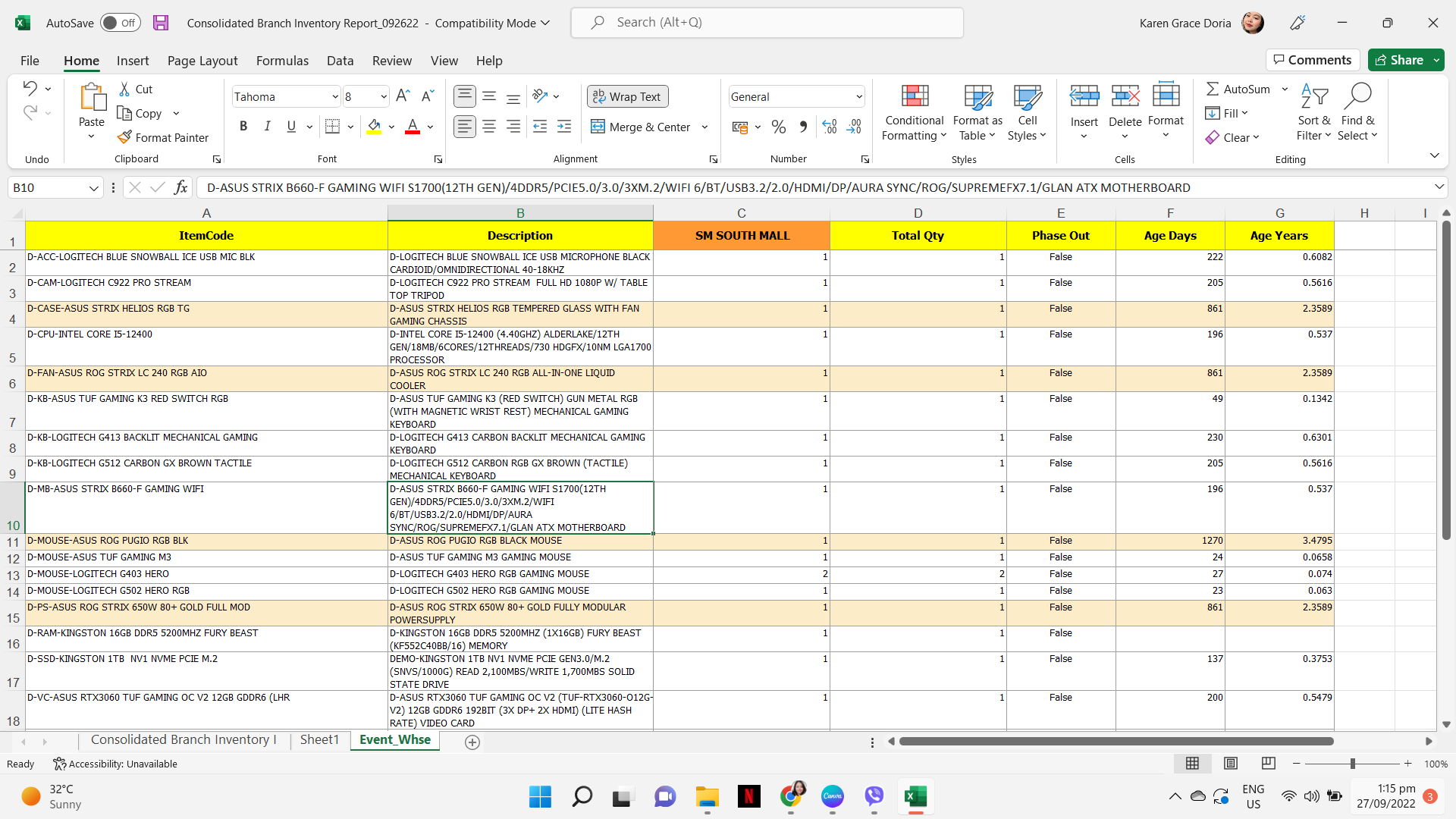Switch to Sheet1 tab
The image size is (1456, 819).
coord(319,739)
